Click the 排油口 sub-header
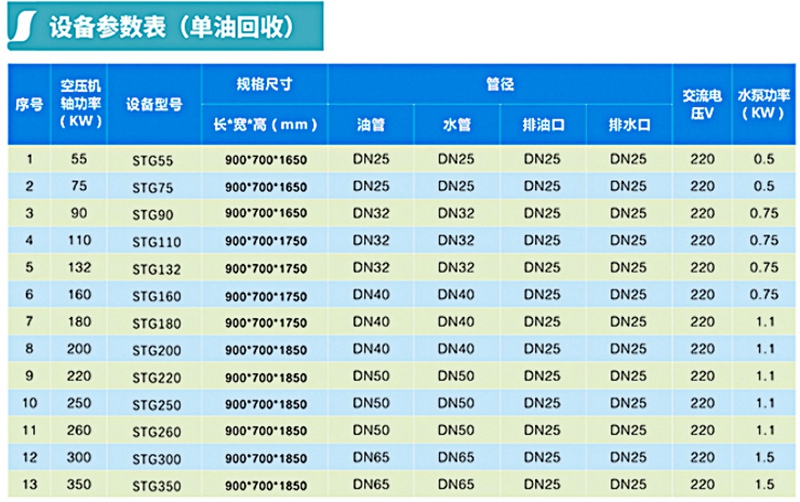The height and width of the screenshot is (502, 800). (x=543, y=126)
